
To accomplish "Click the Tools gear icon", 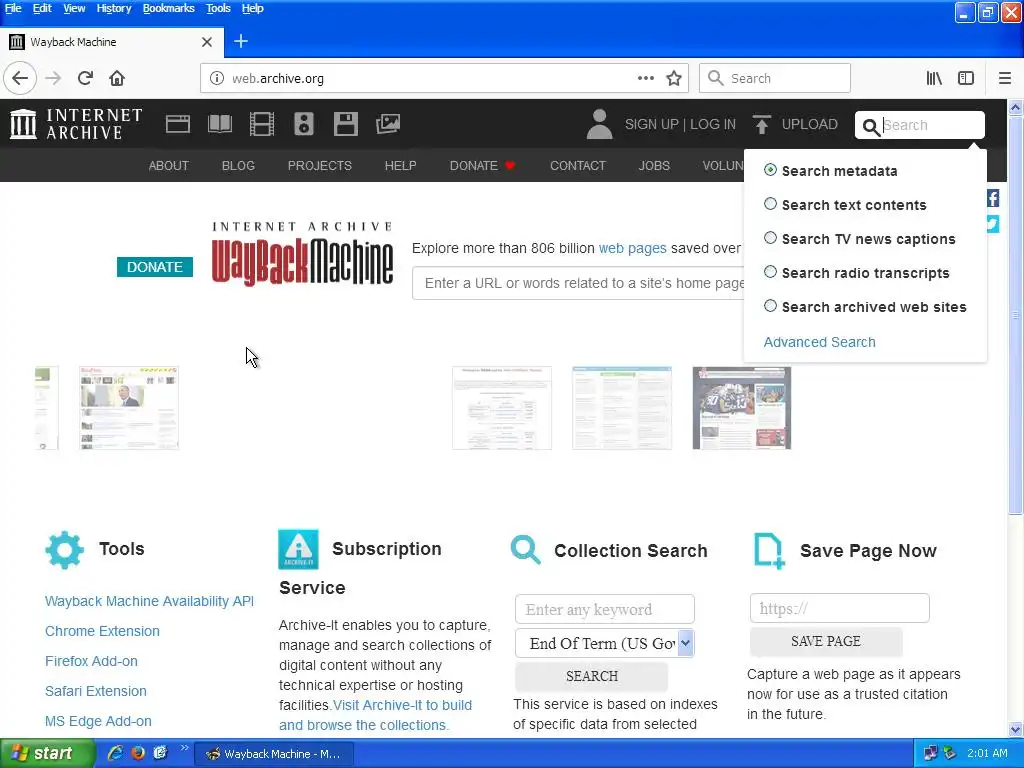I will tap(65, 550).
